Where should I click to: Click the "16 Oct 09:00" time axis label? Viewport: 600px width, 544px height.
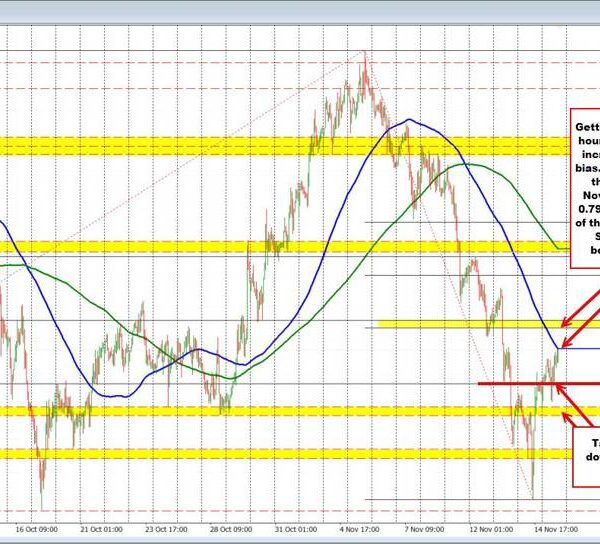point(37,529)
